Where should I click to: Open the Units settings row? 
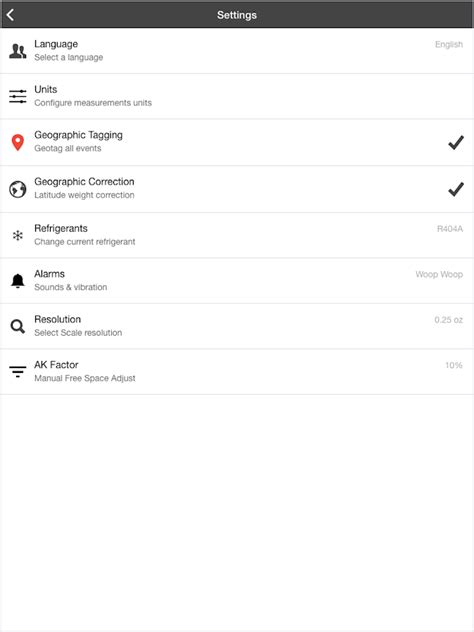(x=237, y=96)
